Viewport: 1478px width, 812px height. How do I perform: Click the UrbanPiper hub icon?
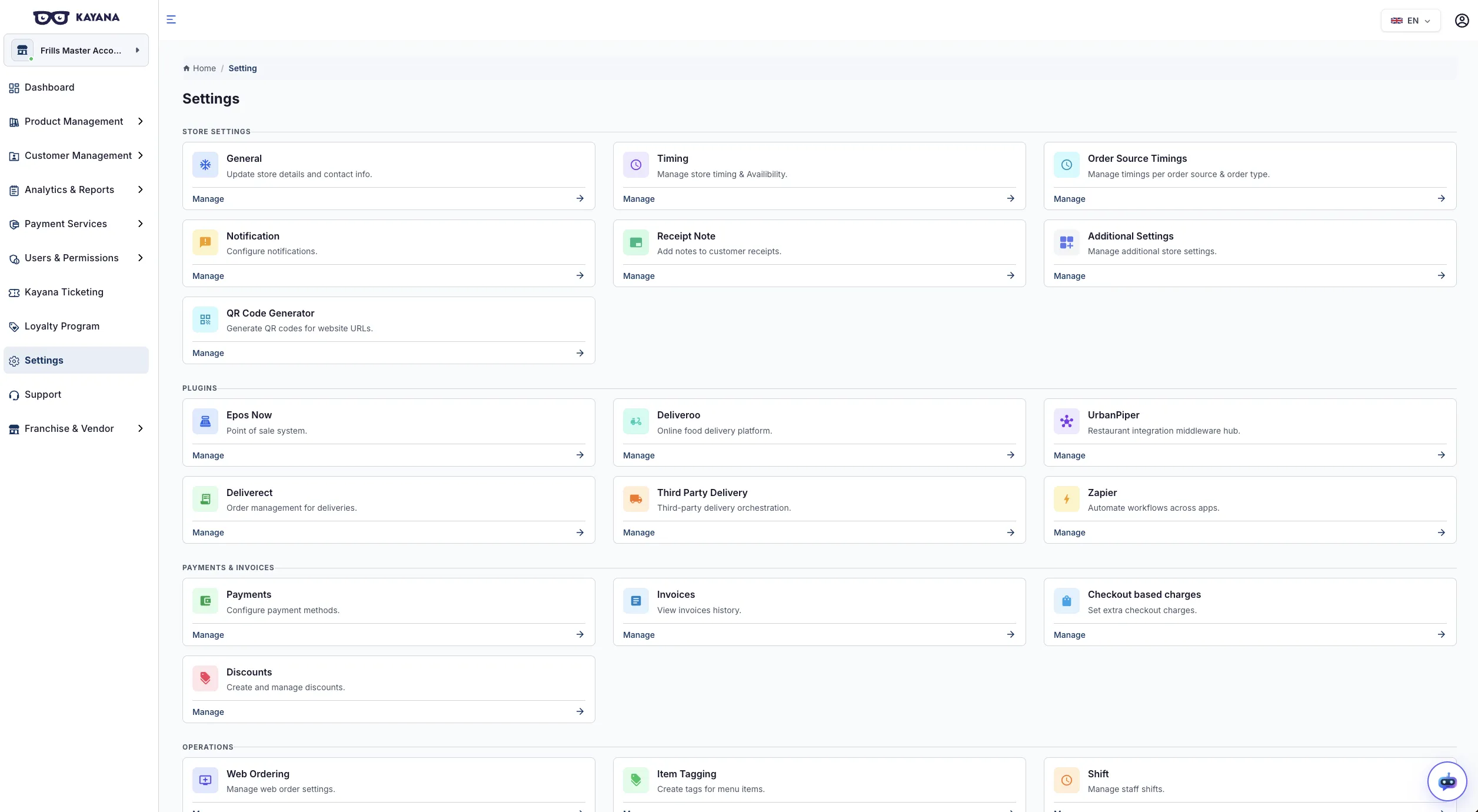(1067, 421)
